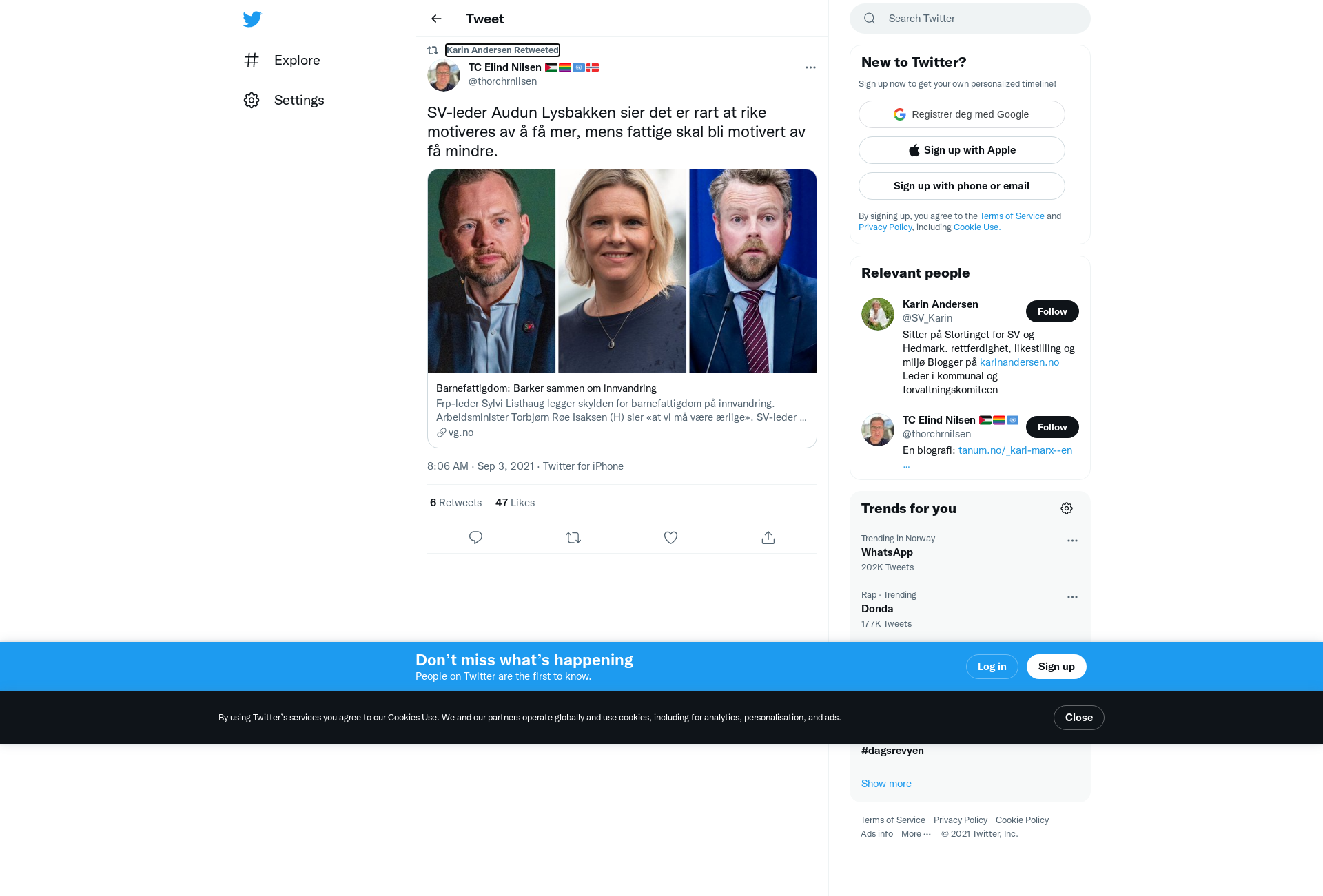Click the Twitter bird logo
The image size is (1323, 896).
(x=252, y=19)
